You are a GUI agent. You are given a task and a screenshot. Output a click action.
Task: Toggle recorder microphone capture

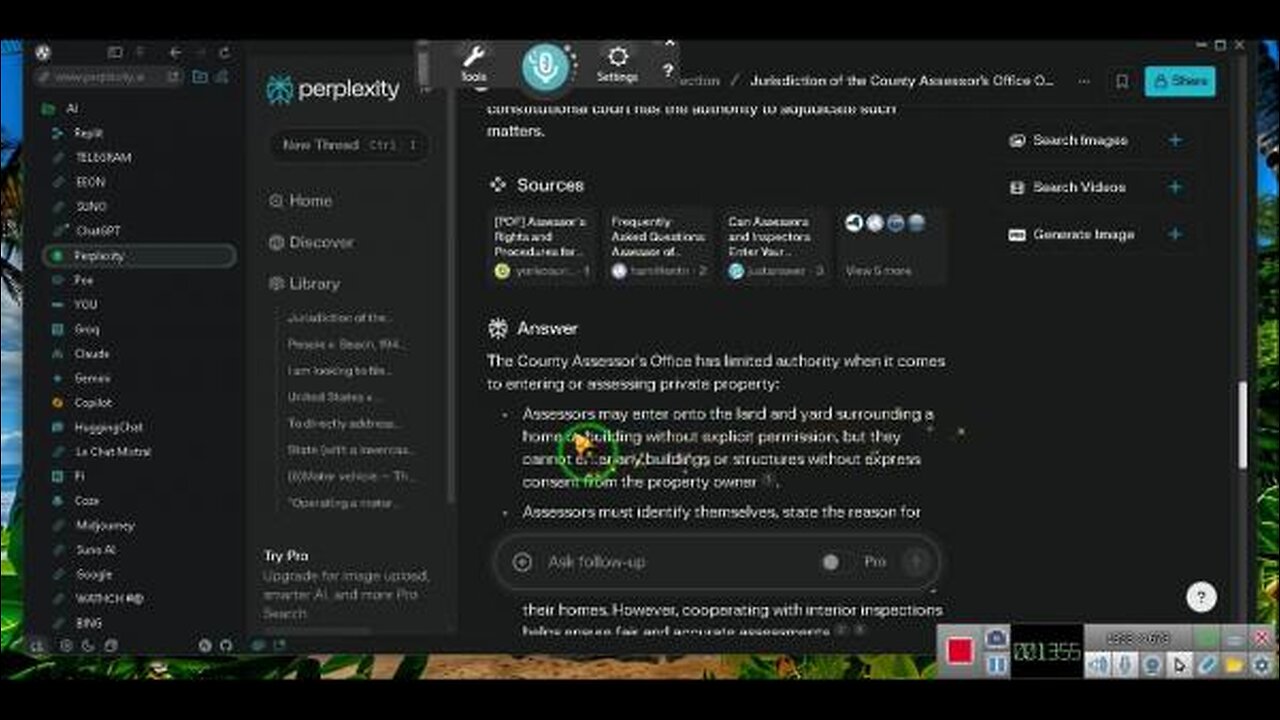tap(1126, 664)
